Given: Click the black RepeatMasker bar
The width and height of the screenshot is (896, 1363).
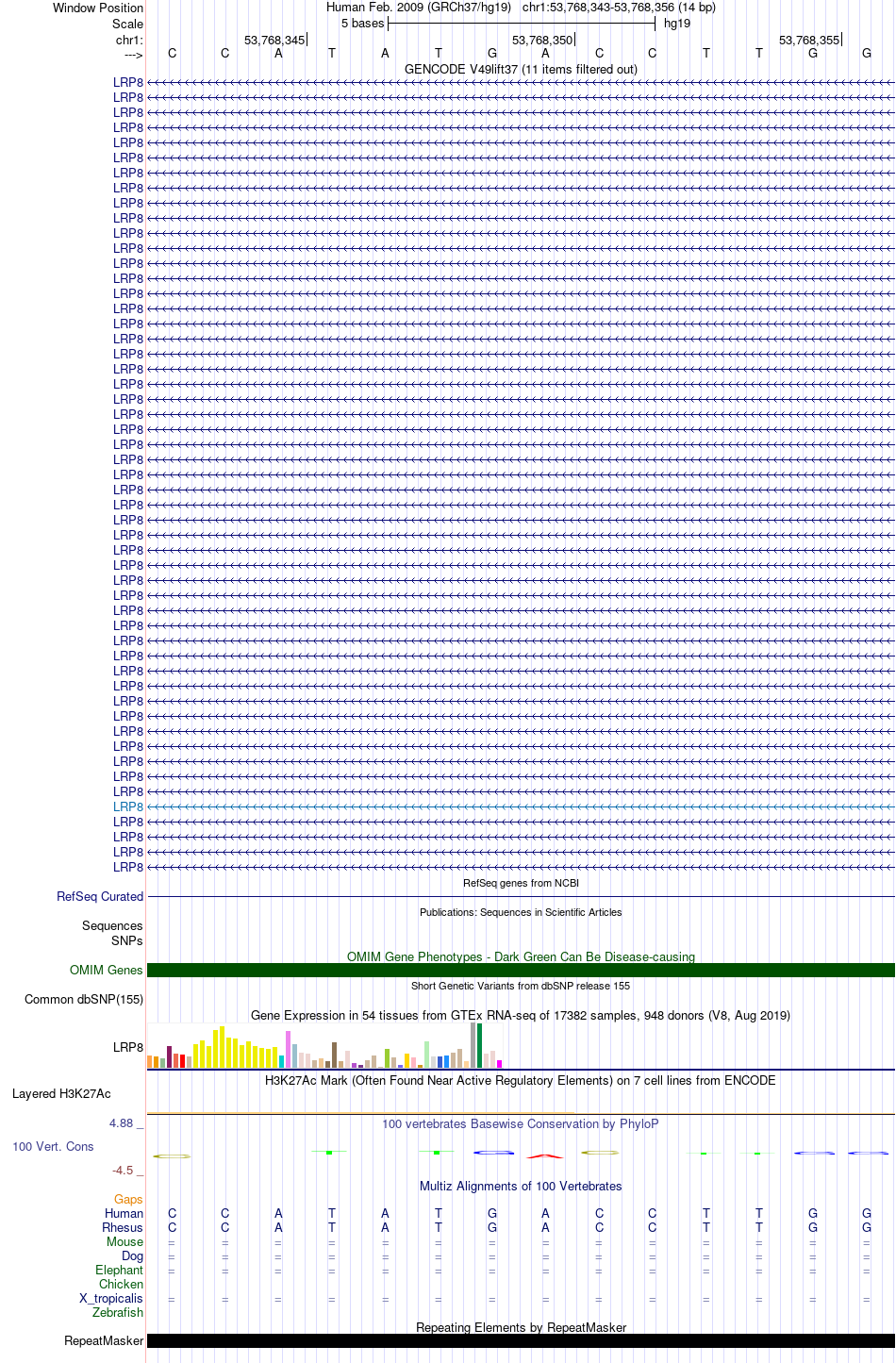Looking at the screenshot, I should (521, 1341).
